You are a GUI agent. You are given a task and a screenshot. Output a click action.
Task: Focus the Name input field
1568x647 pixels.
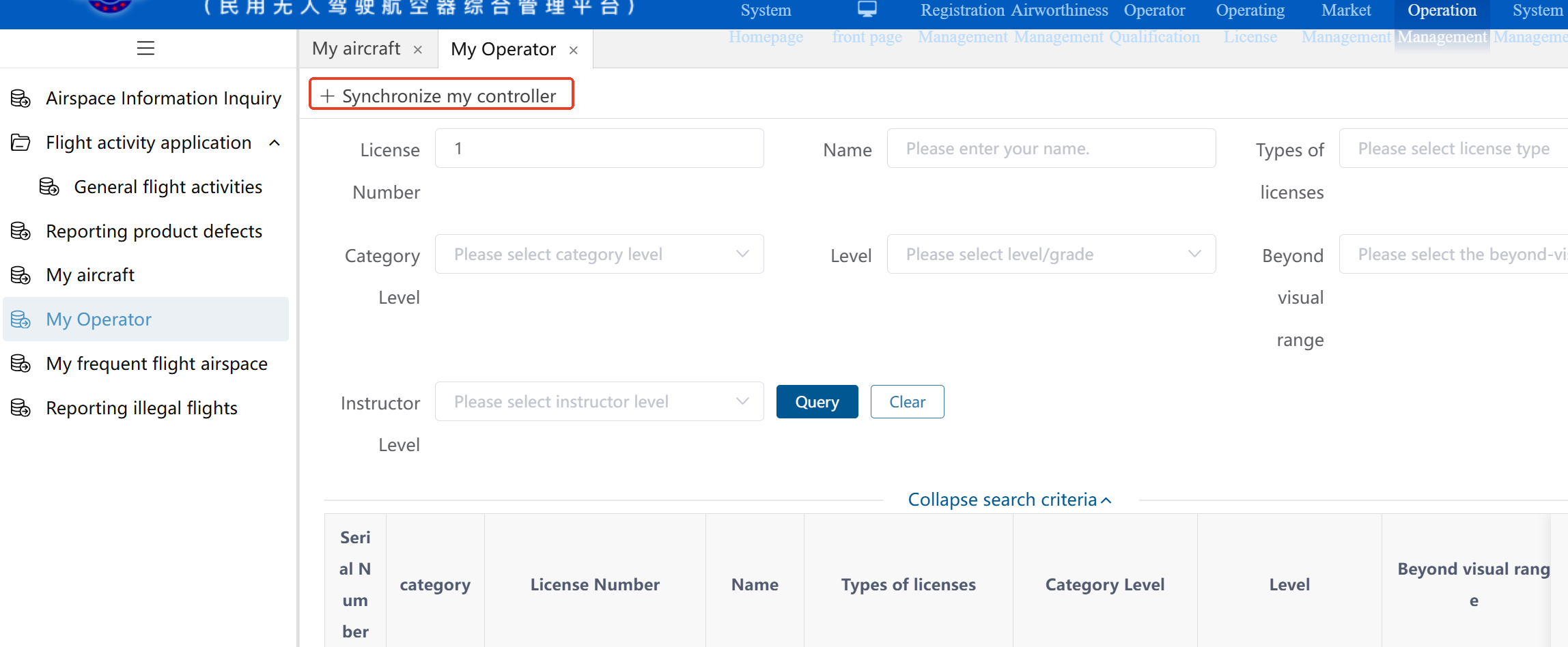coord(1051,148)
